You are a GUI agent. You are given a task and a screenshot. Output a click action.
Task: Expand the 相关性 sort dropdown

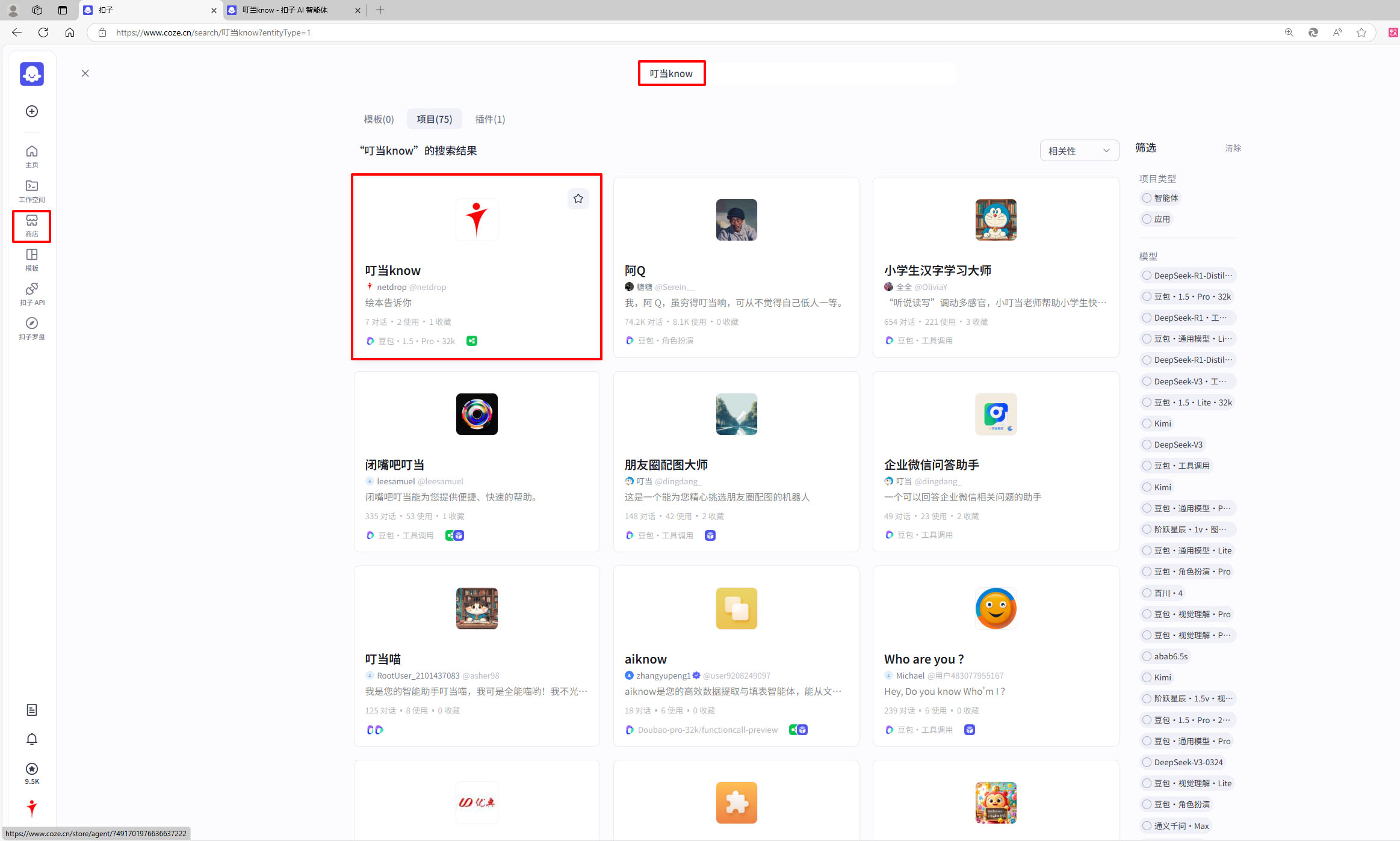click(1079, 151)
